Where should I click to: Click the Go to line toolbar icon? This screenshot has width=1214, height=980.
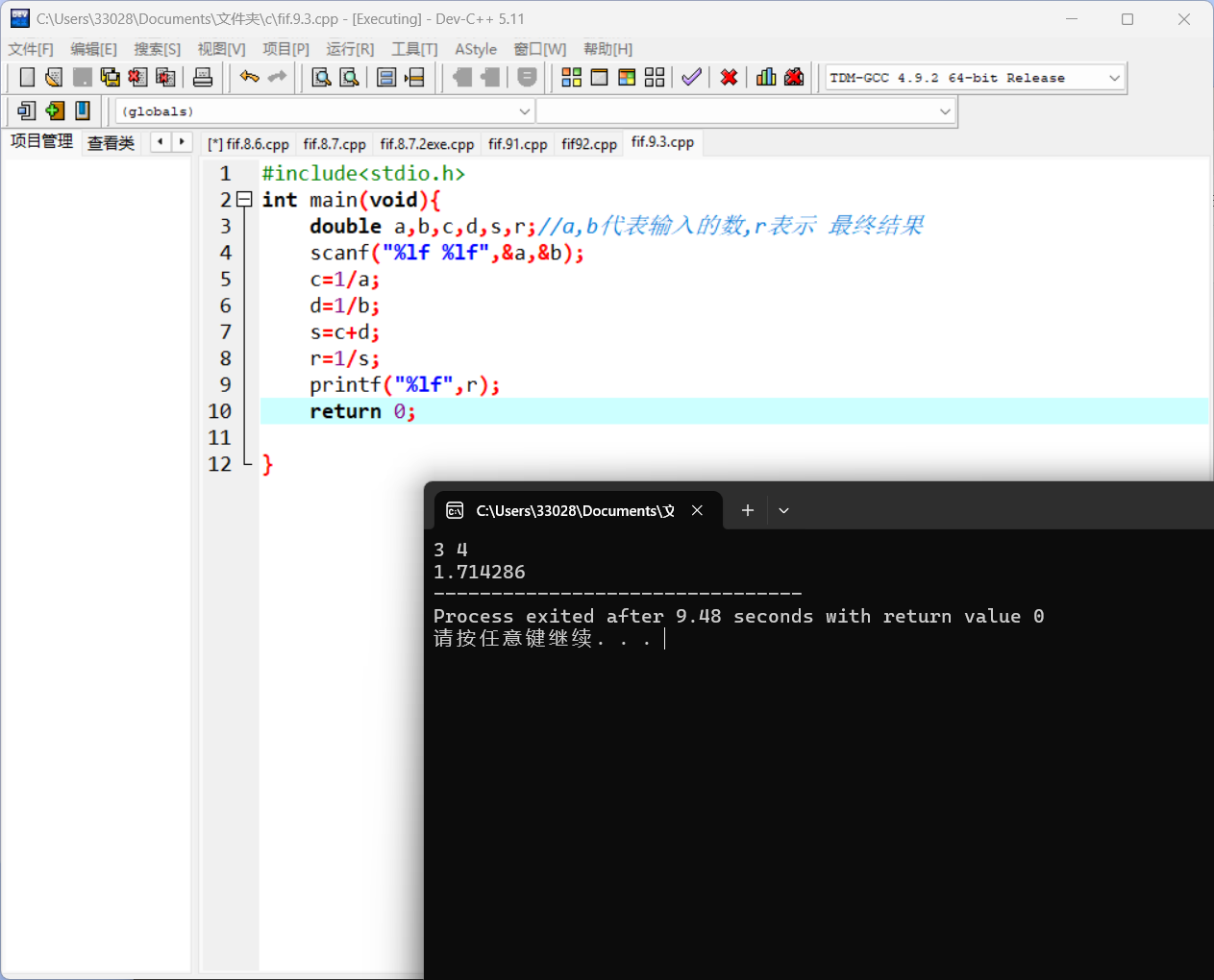point(414,78)
